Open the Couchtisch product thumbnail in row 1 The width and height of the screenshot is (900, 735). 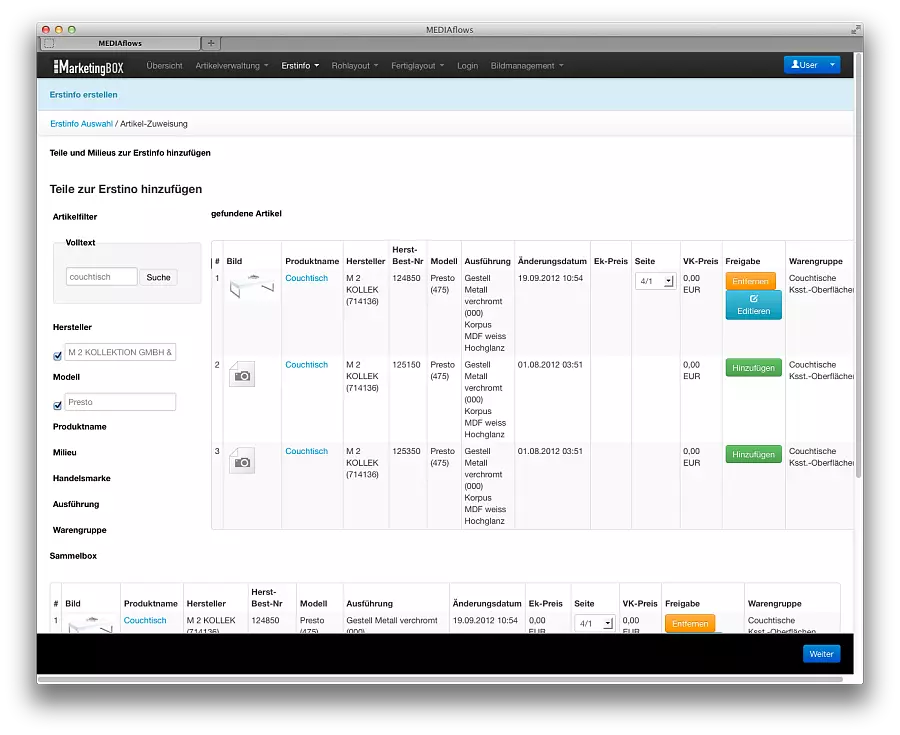pyautogui.click(x=251, y=286)
